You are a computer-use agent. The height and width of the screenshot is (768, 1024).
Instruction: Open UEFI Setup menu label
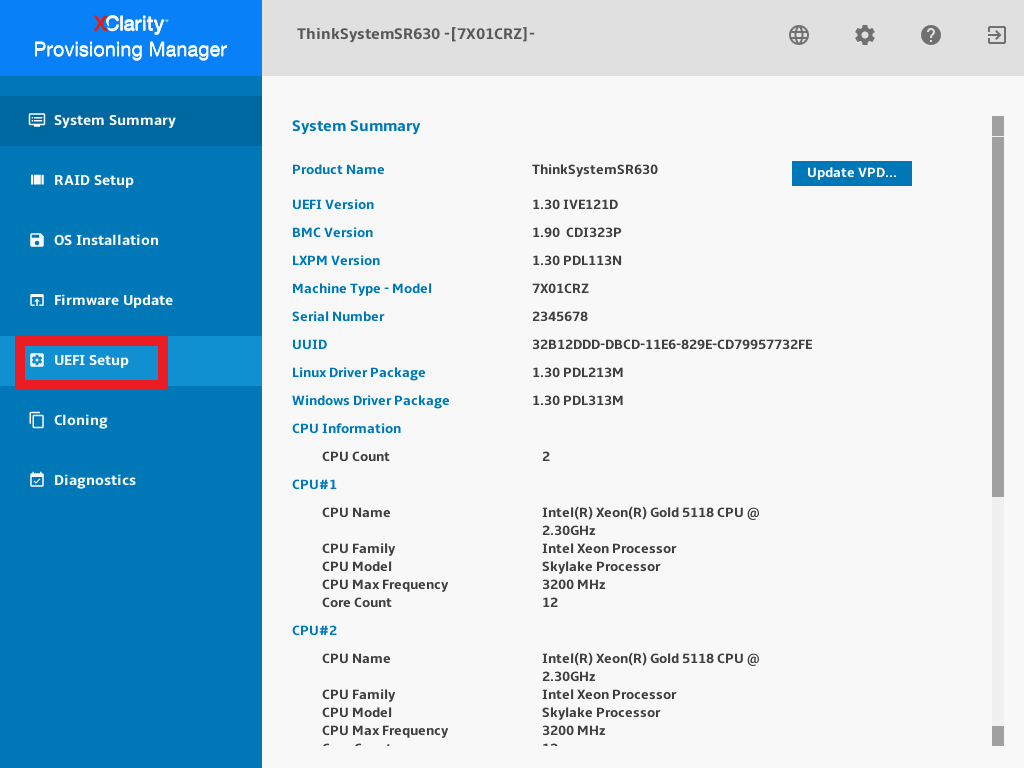point(91,360)
